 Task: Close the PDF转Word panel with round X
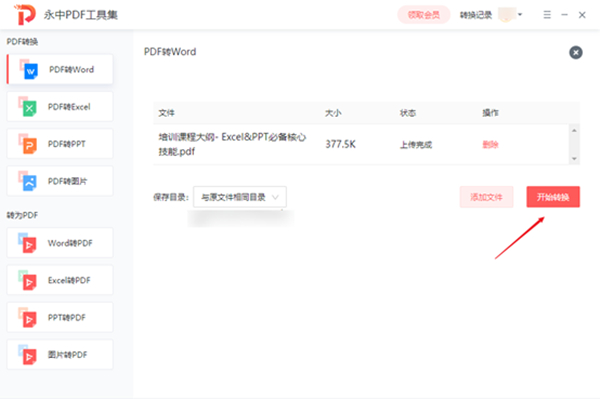(576, 52)
